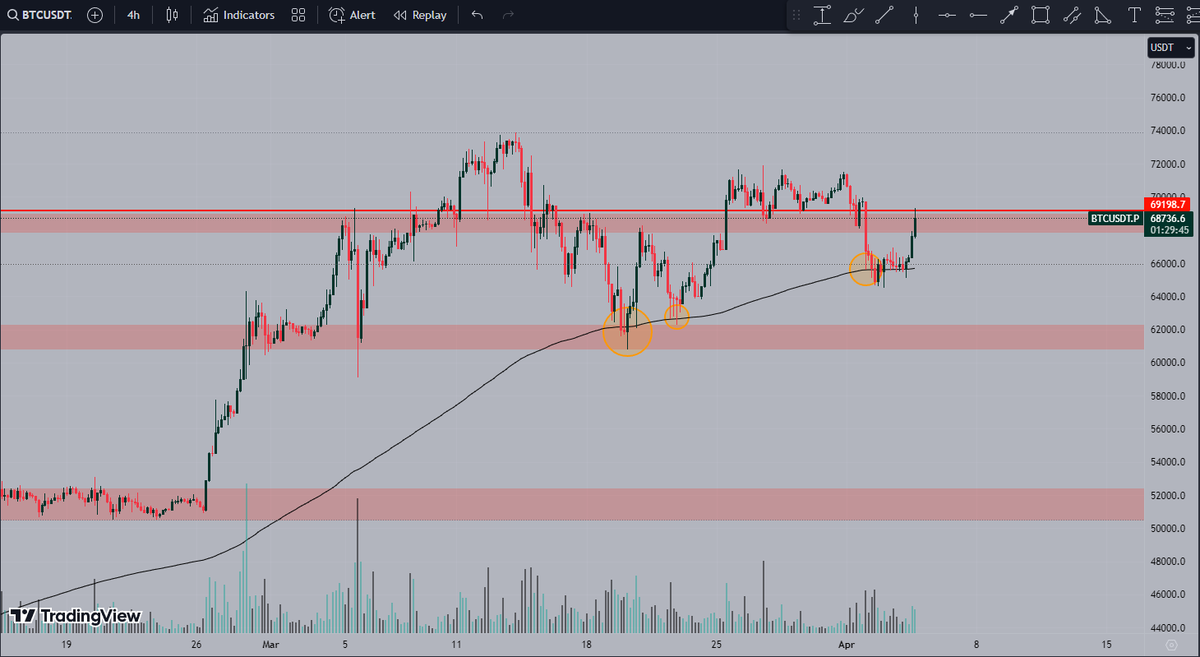Select the arrow line tool
This screenshot has height=657, width=1200.
[1009, 15]
